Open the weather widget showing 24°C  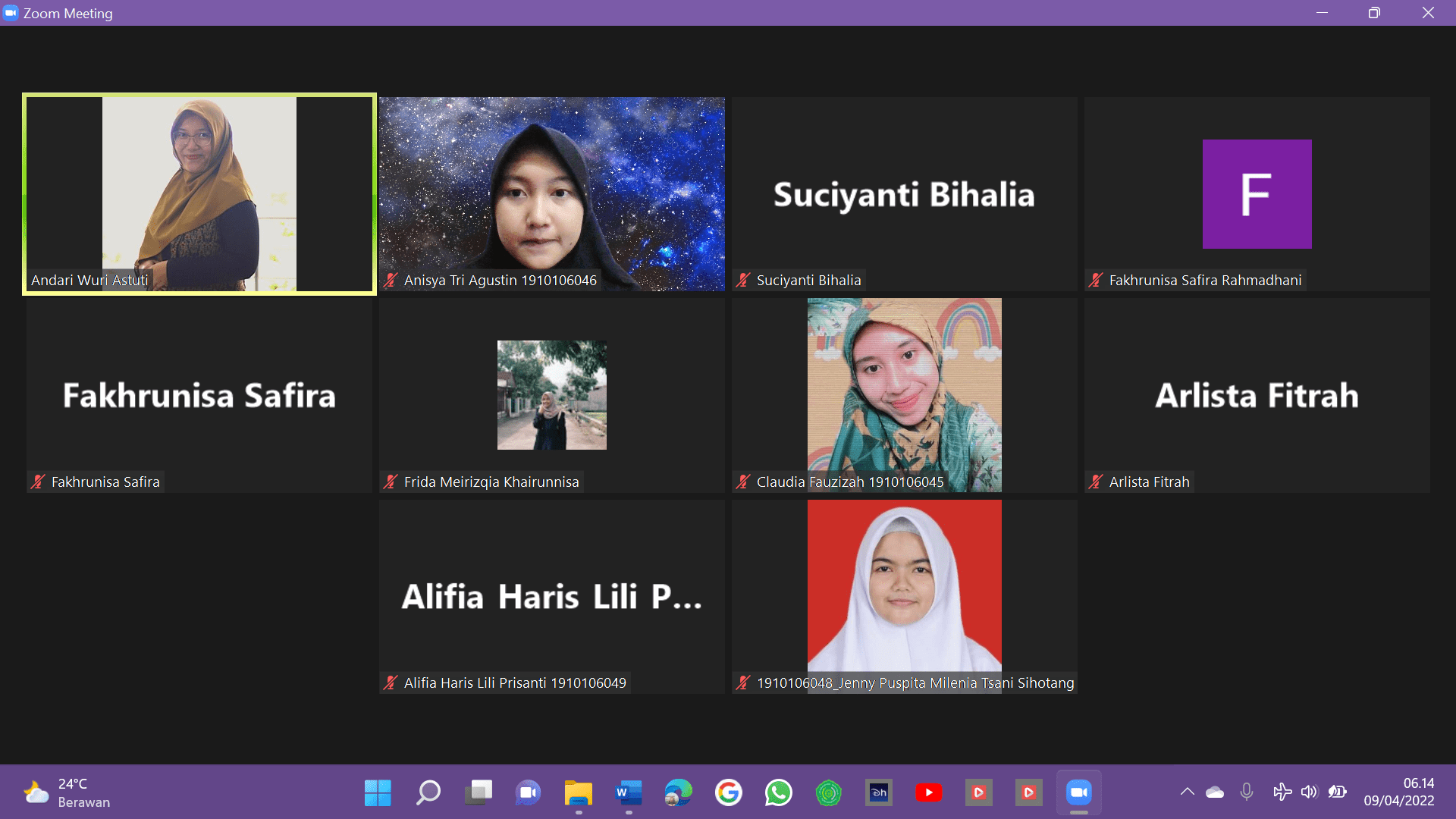67,793
